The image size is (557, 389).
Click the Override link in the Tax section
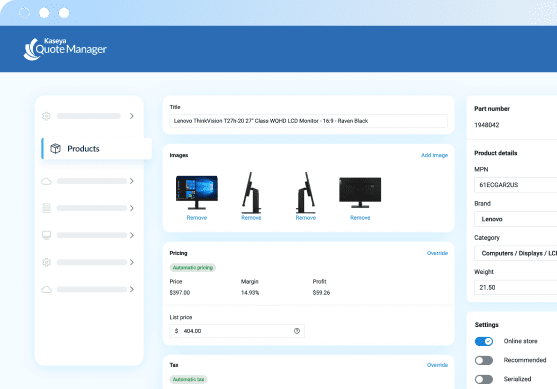(x=437, y=365)
